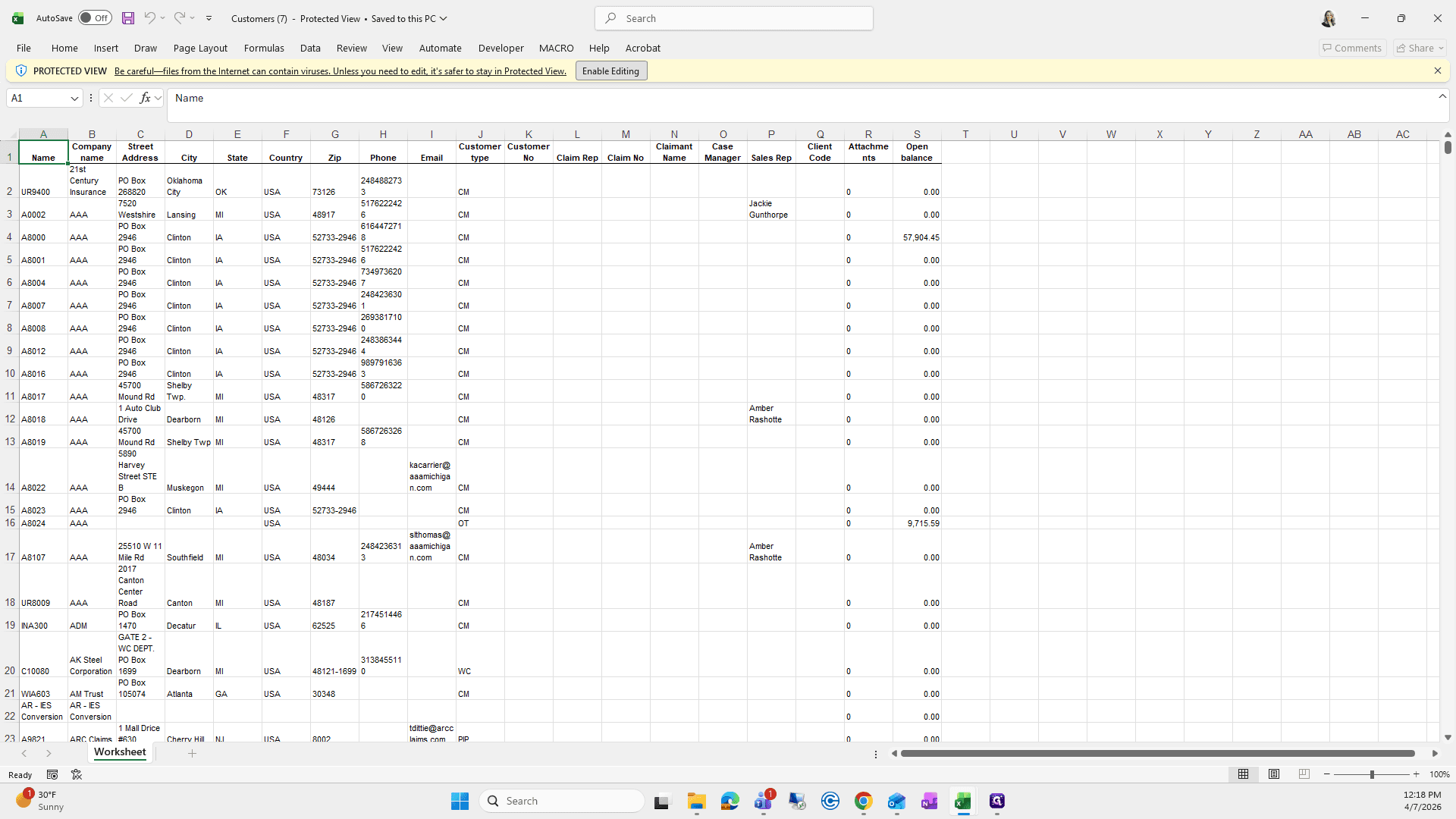
Task: Open the Share button menu
Action: 1420,48
